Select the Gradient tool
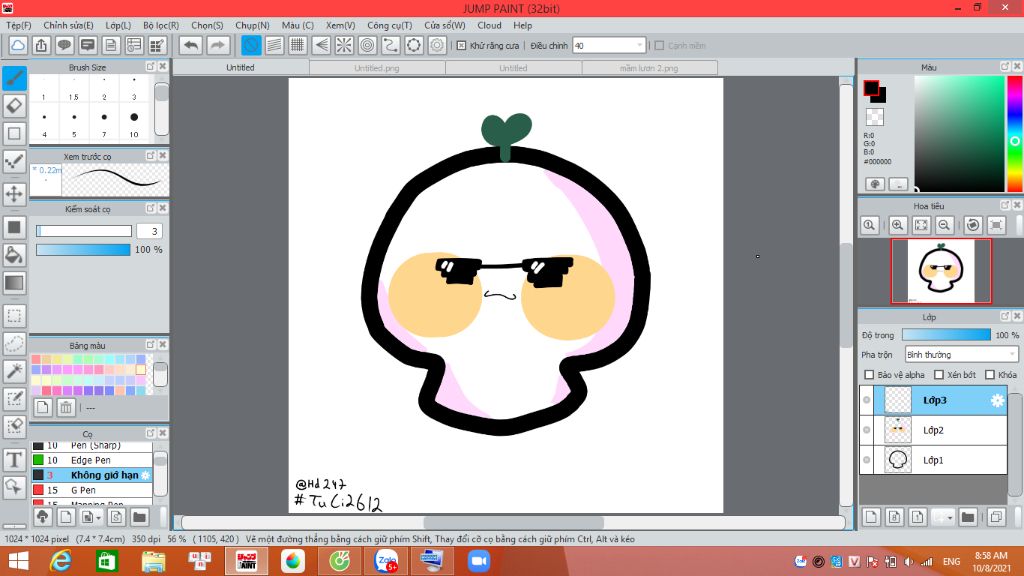The height and width of the screenshot is (576, 1024). (14, 283)
